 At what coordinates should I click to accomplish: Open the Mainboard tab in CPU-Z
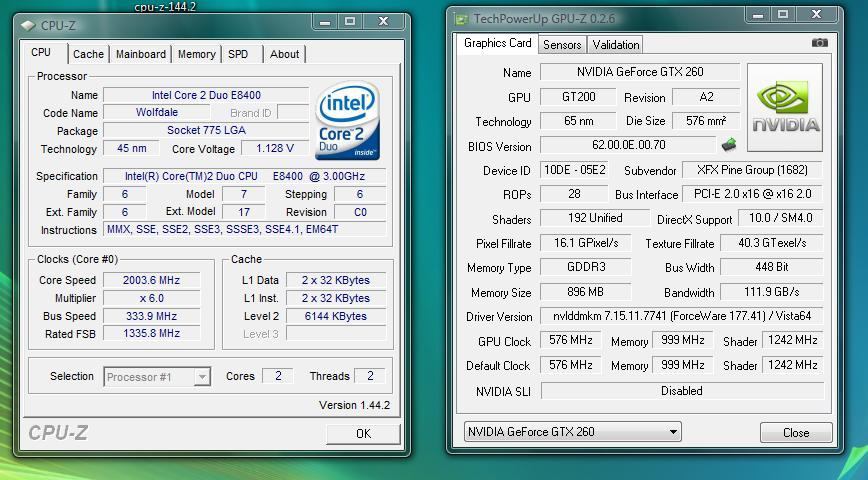click(141, 54)
